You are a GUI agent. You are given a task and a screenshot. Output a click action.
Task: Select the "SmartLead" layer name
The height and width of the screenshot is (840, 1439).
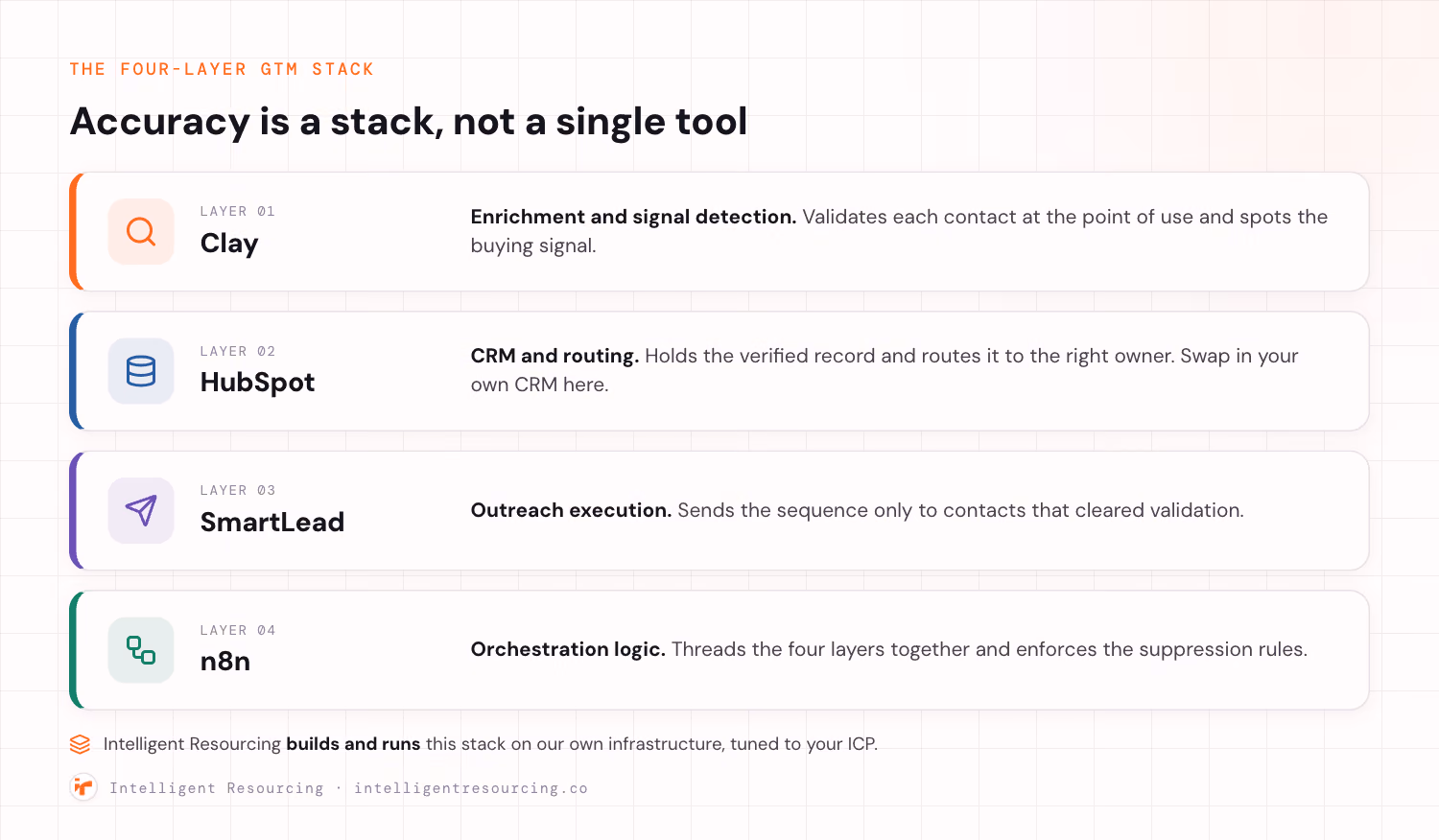[x=272, y=522]
